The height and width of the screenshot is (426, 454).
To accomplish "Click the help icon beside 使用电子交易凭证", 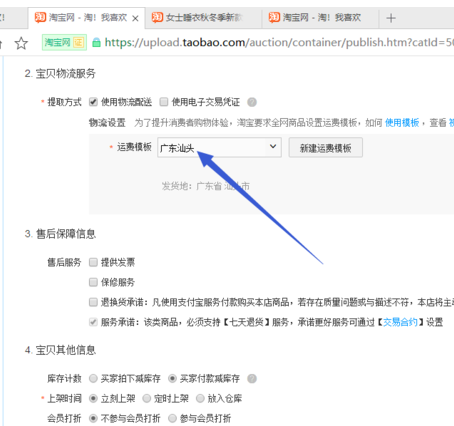I will (252, 102).
